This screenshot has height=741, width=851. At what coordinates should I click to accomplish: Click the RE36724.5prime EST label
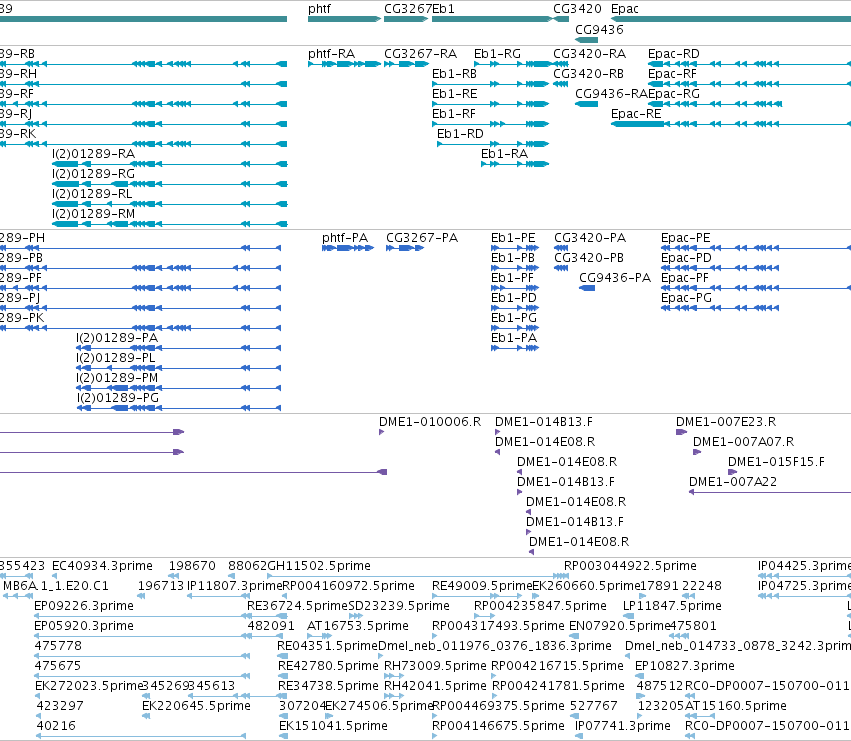click(x=297, y=606)
